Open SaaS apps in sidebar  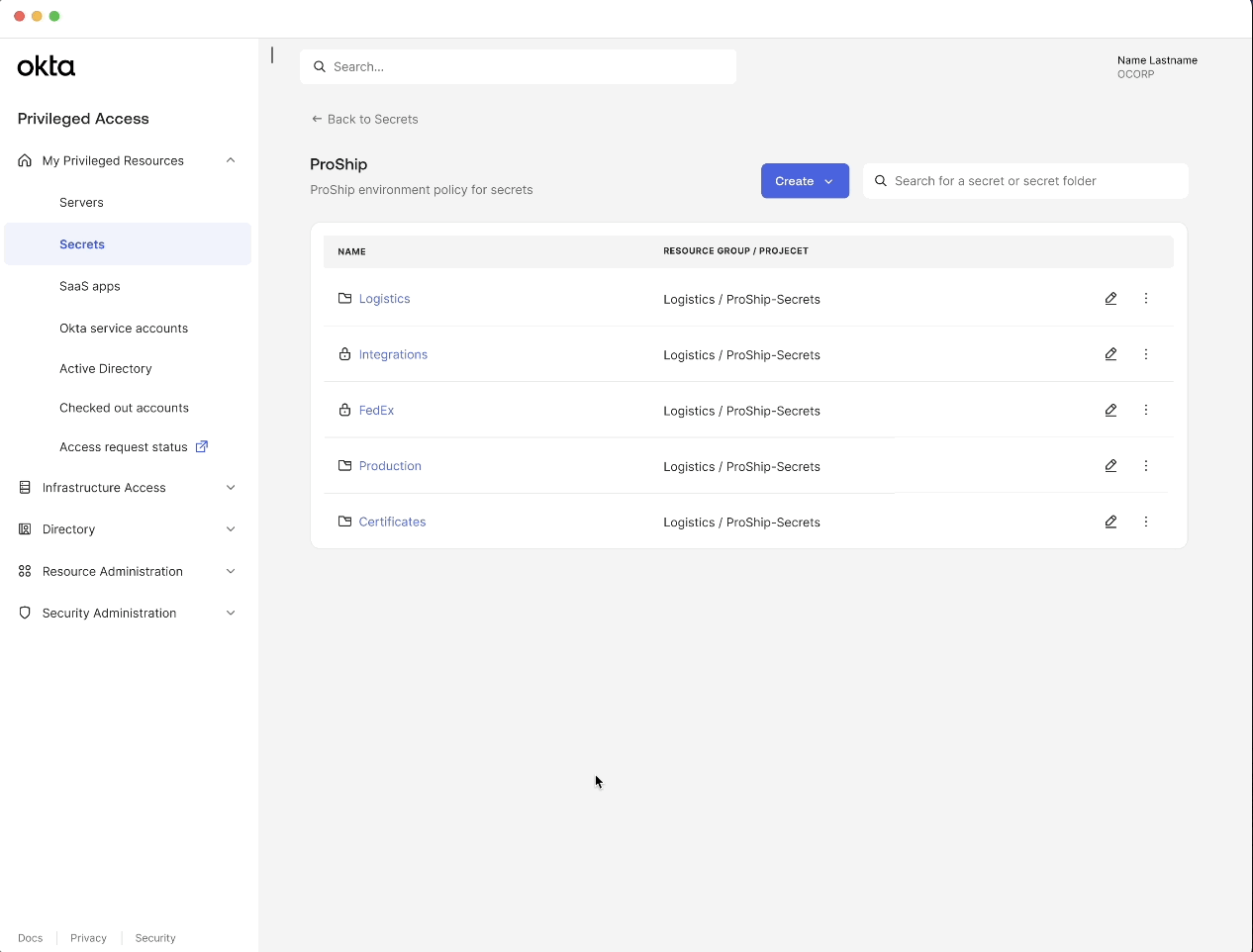tap(90, 286)
